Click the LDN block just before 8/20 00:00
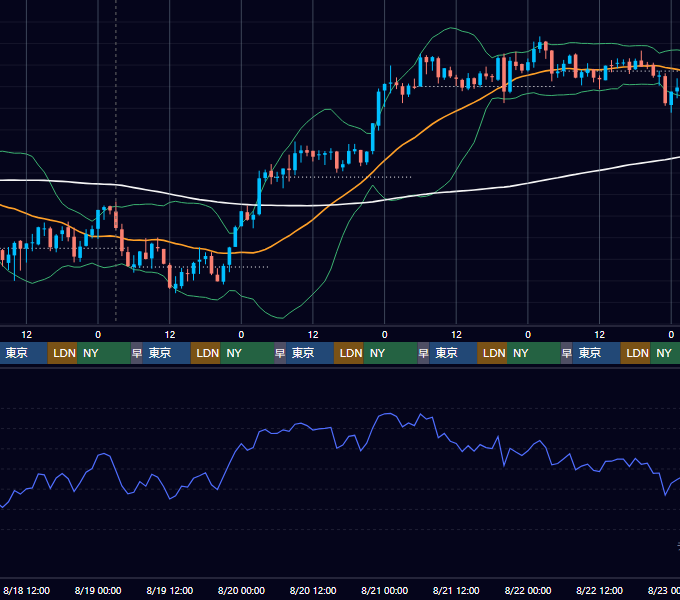Viewport: 680px width, 600px height. coord(206,353)
